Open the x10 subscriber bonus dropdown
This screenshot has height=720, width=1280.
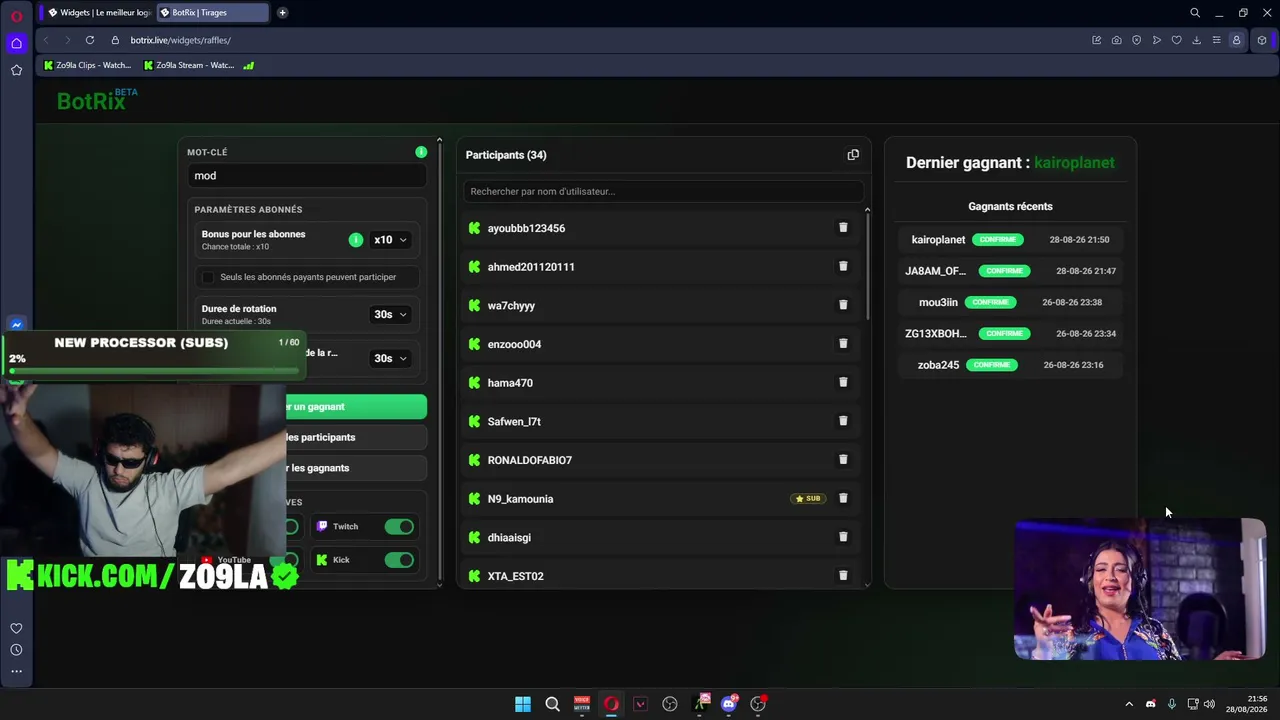coord(390,240)
